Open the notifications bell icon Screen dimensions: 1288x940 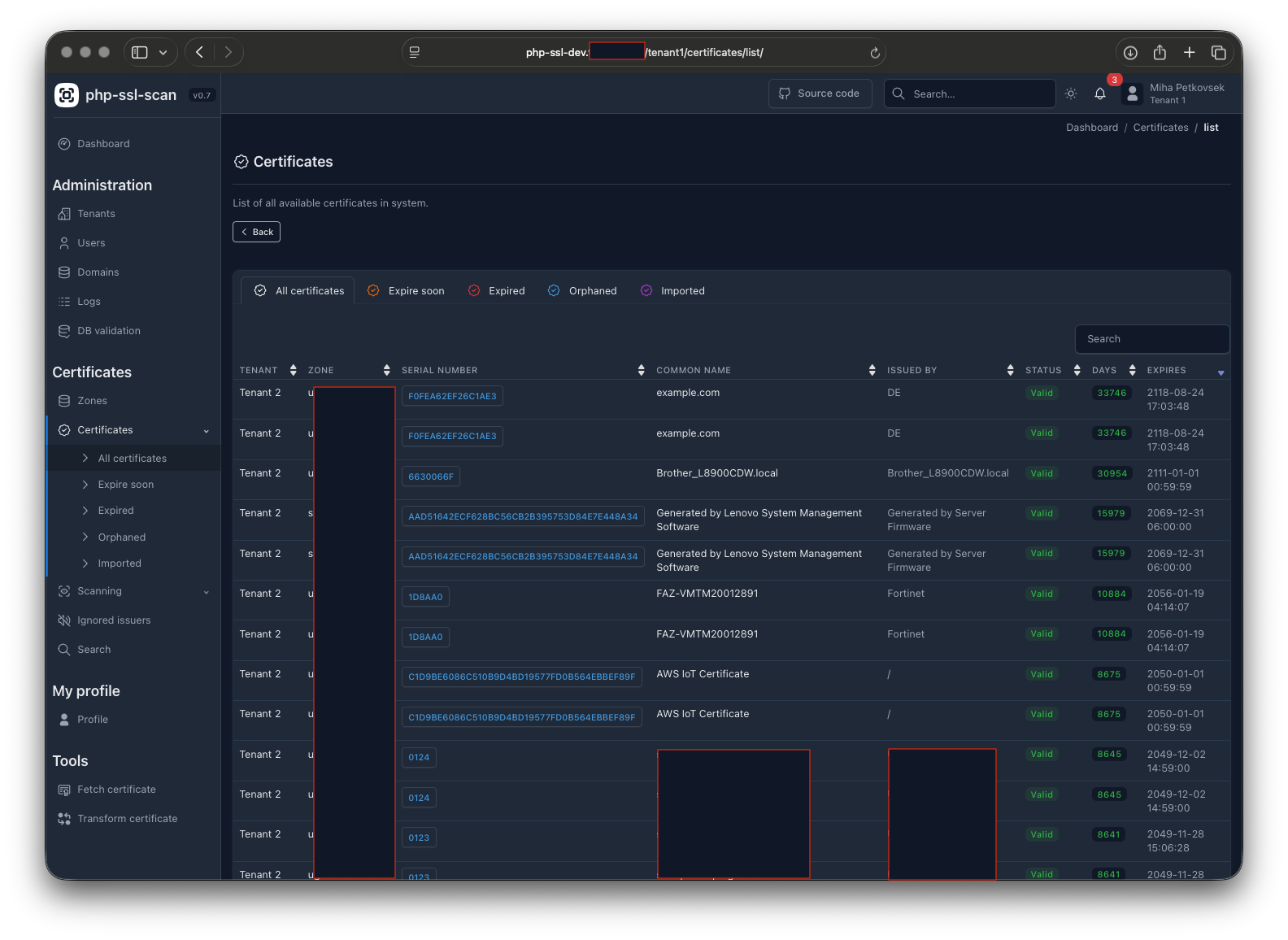(1099, 94)
